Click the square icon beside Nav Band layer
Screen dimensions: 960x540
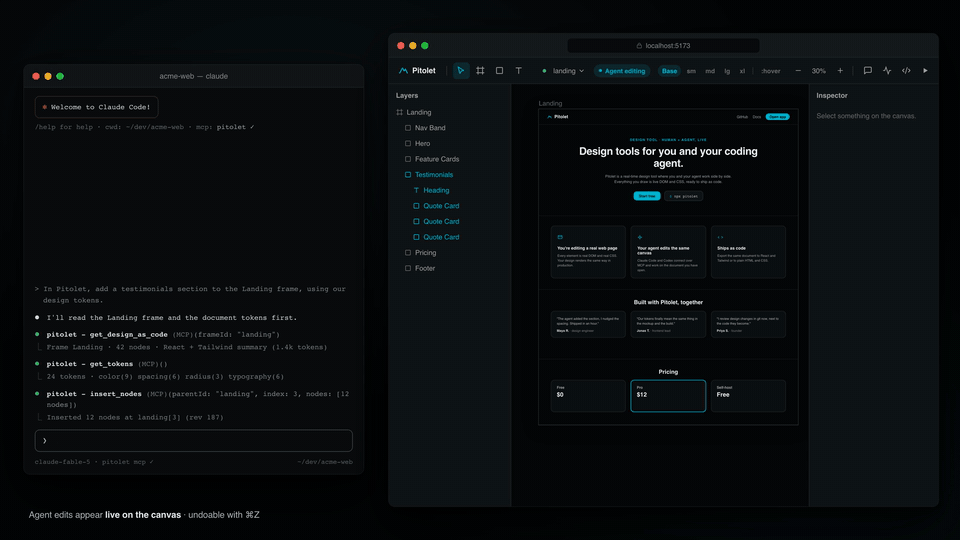point(408,128)
